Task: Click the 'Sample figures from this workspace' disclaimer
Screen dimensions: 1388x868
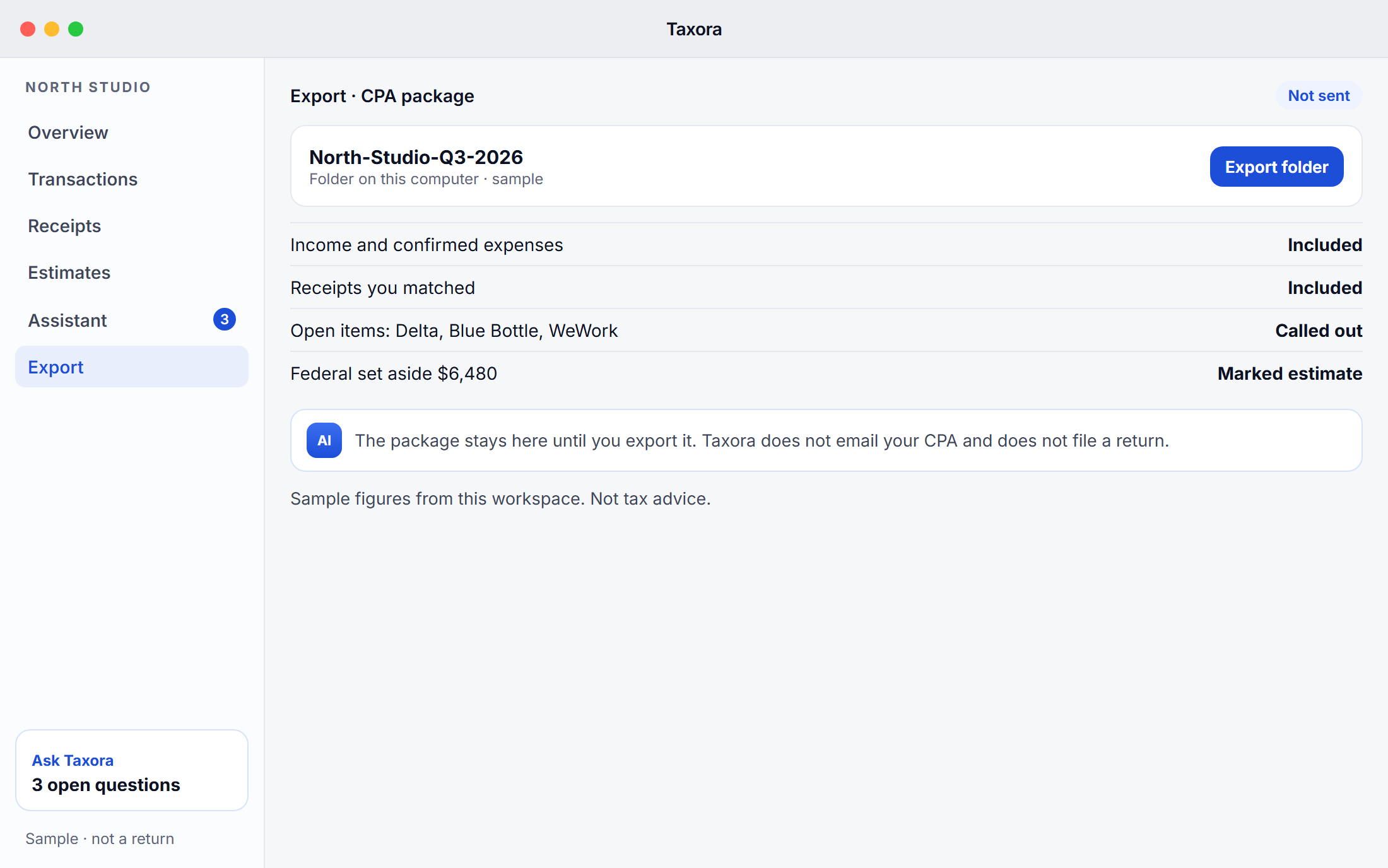Action: click(500, 498)
